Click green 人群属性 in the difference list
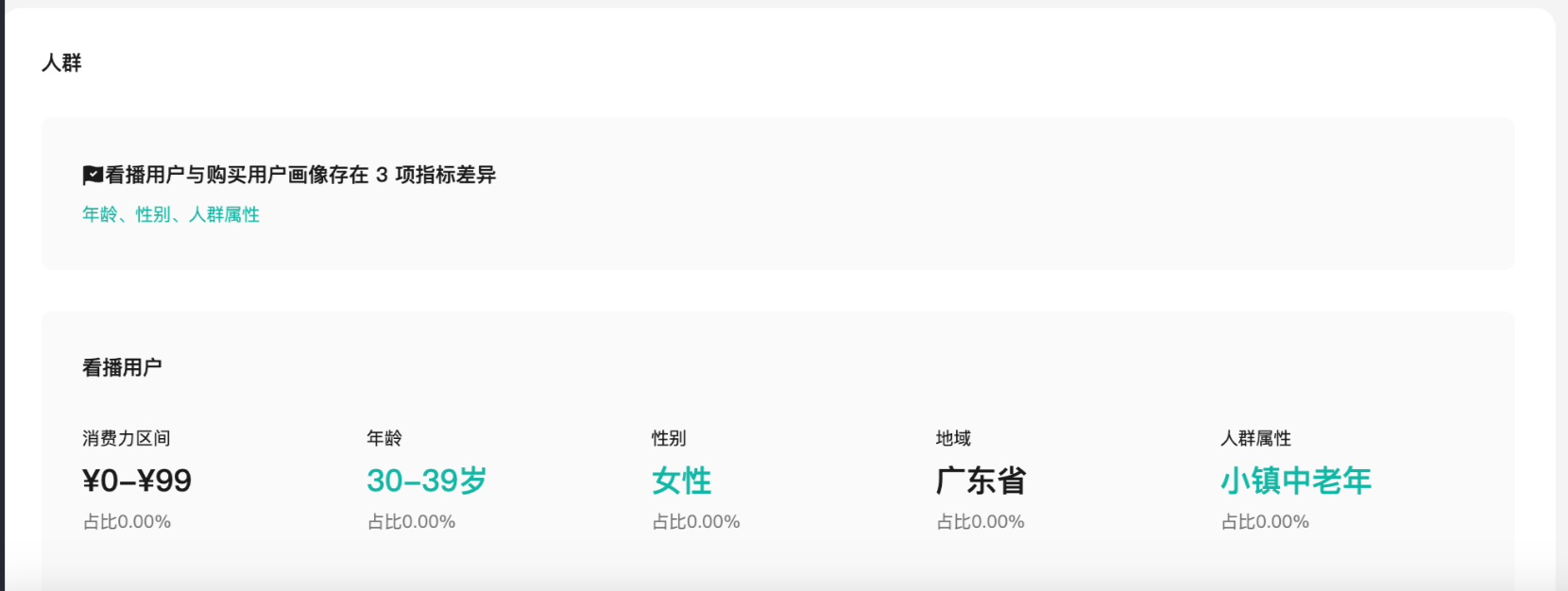 224,214
